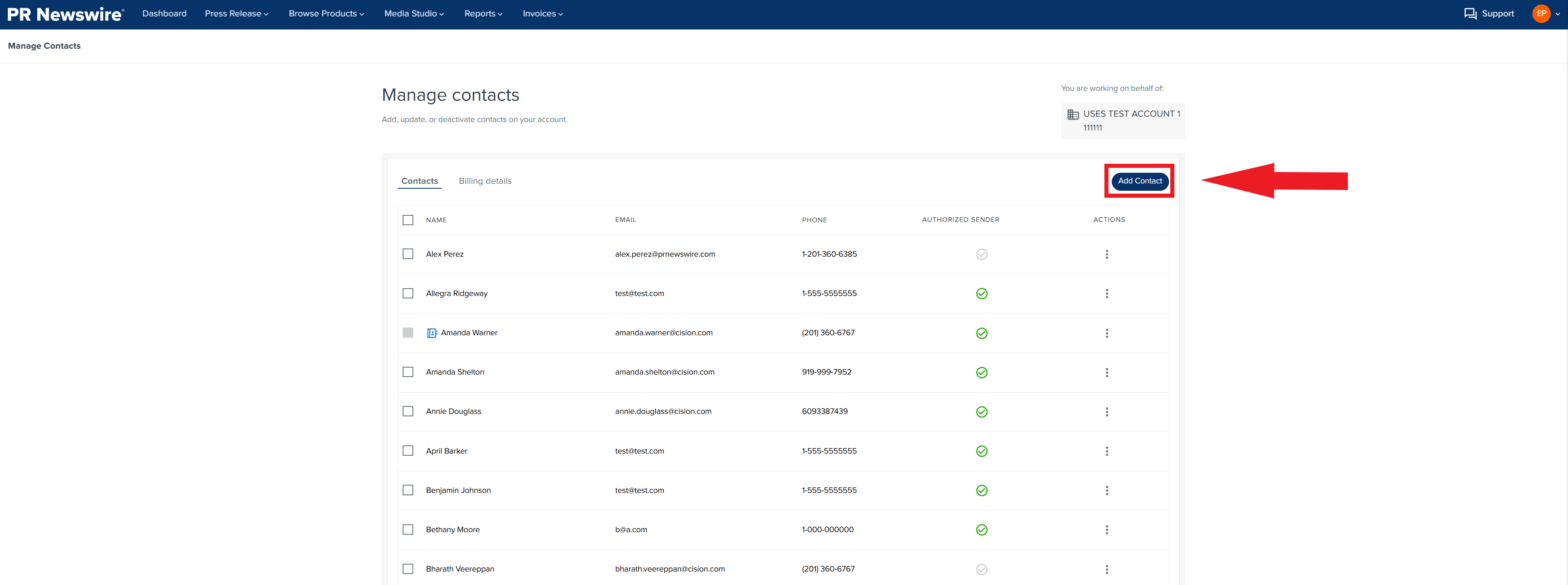Click building icon beside USES TEST ACCOUNT 1
This screenshot has width=1568, height=585.
(x=1072, y=115)
